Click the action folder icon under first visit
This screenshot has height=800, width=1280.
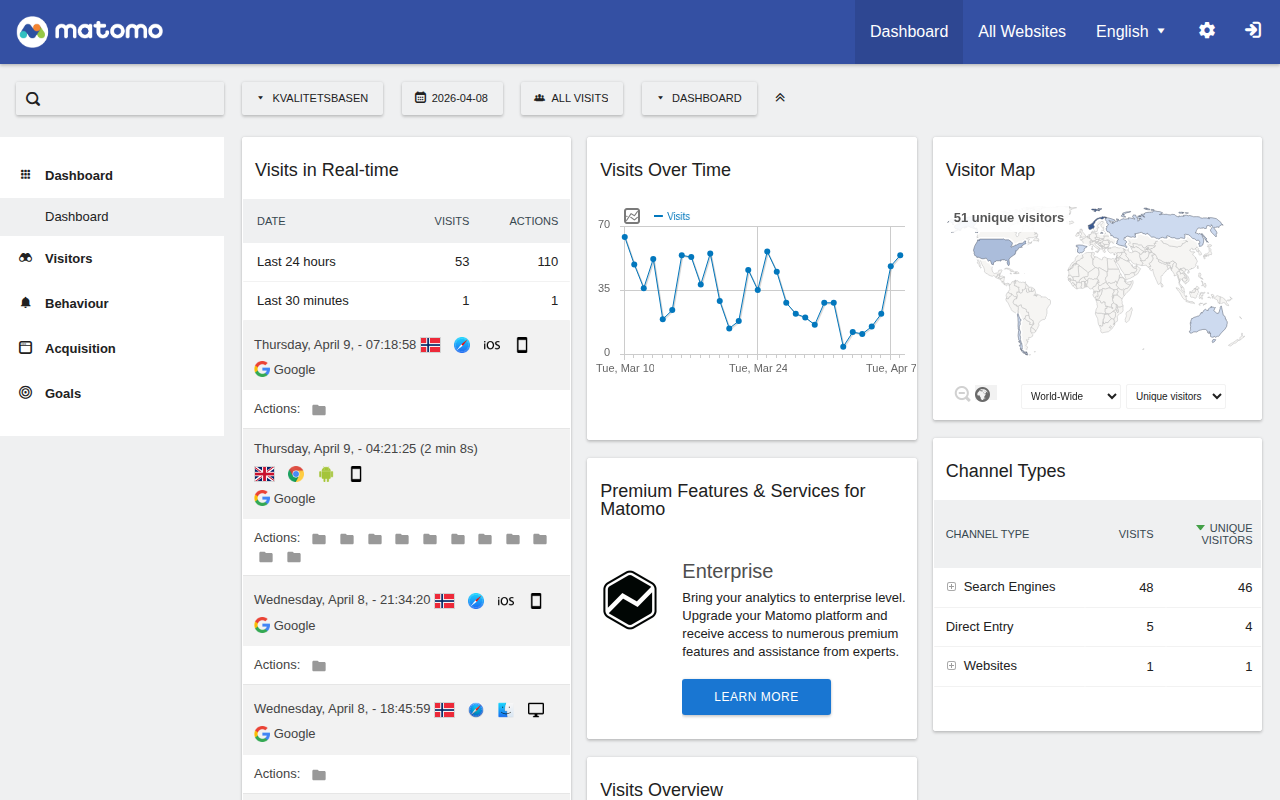coord(319,410)
